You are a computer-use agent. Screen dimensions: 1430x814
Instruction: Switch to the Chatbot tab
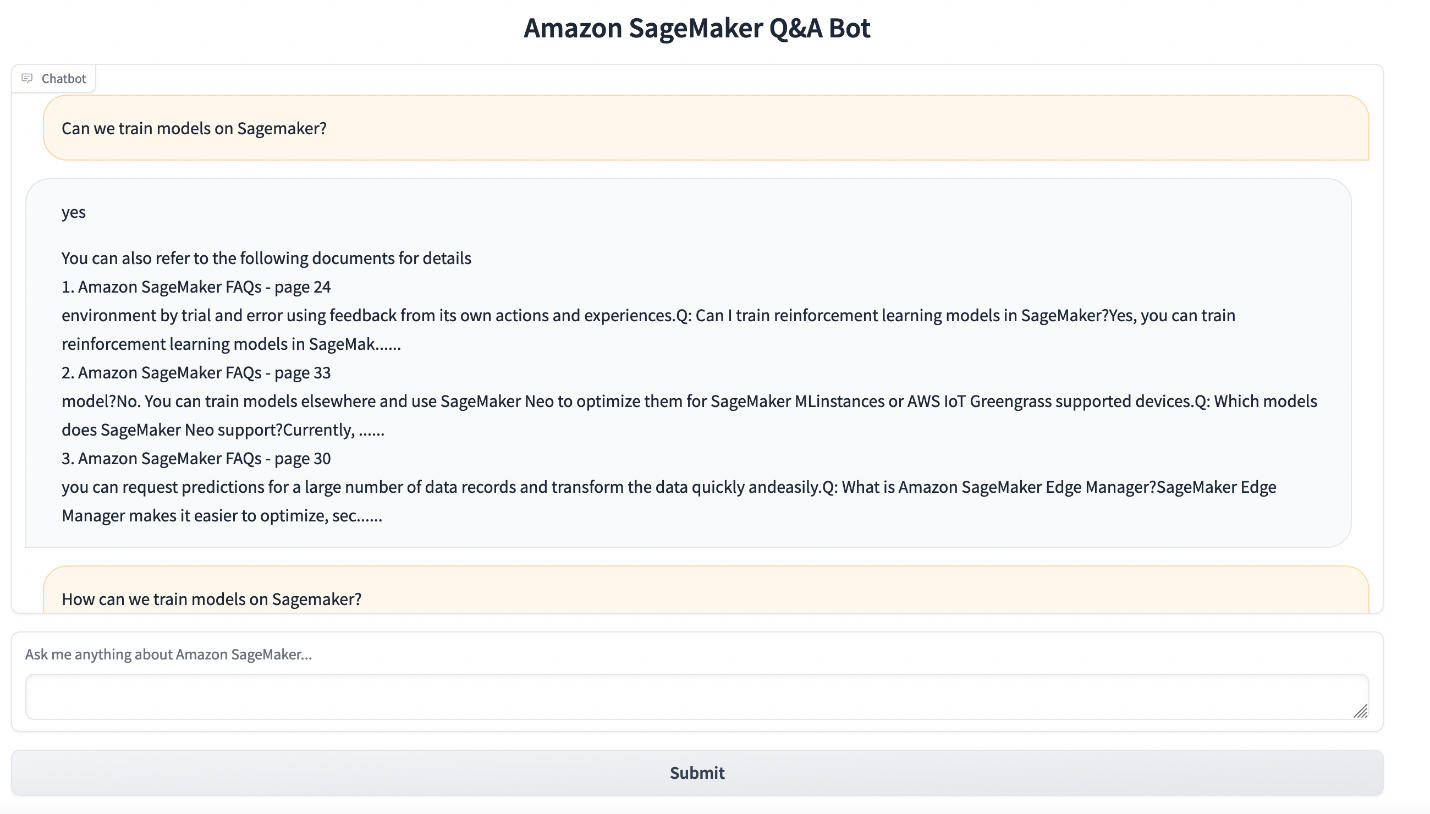tap(53, 78)
